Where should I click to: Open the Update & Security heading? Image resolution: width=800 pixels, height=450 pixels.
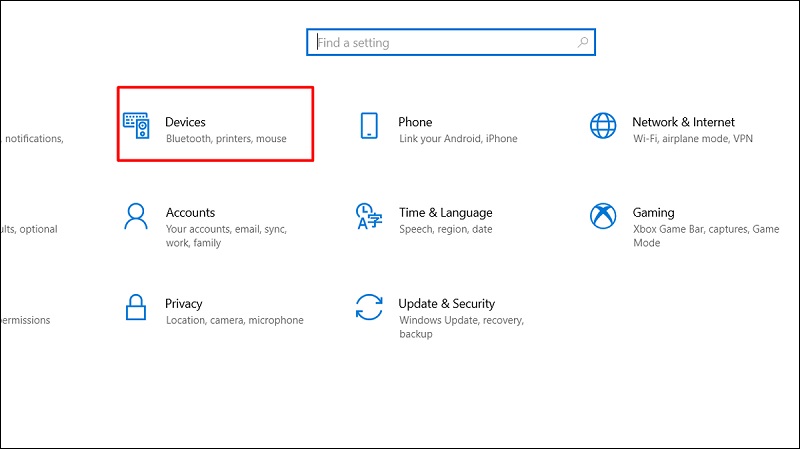coord(446,304)
